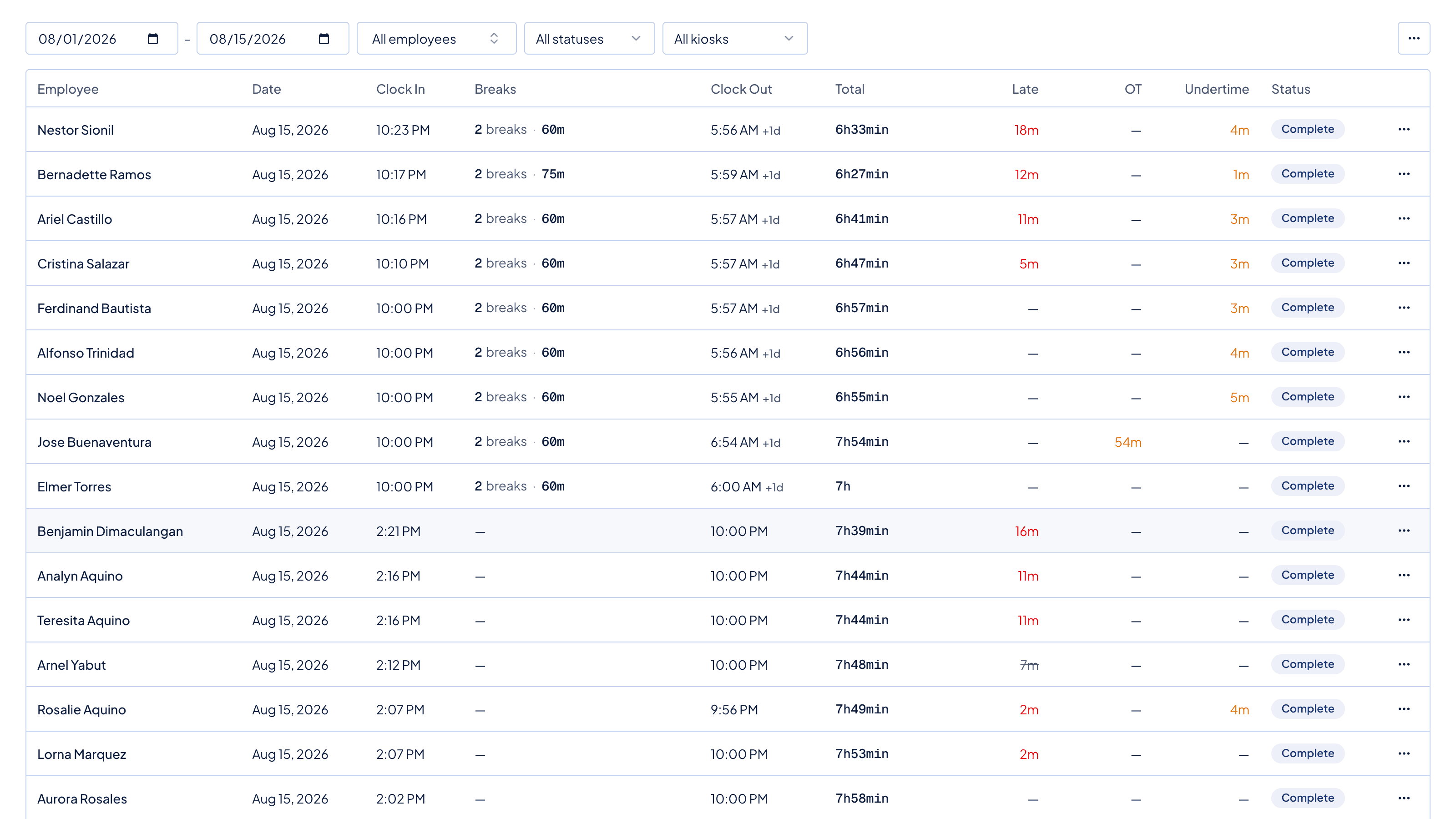
Task: Open row actions for Nestor Sionil
Action: [x=1404, y=129]
